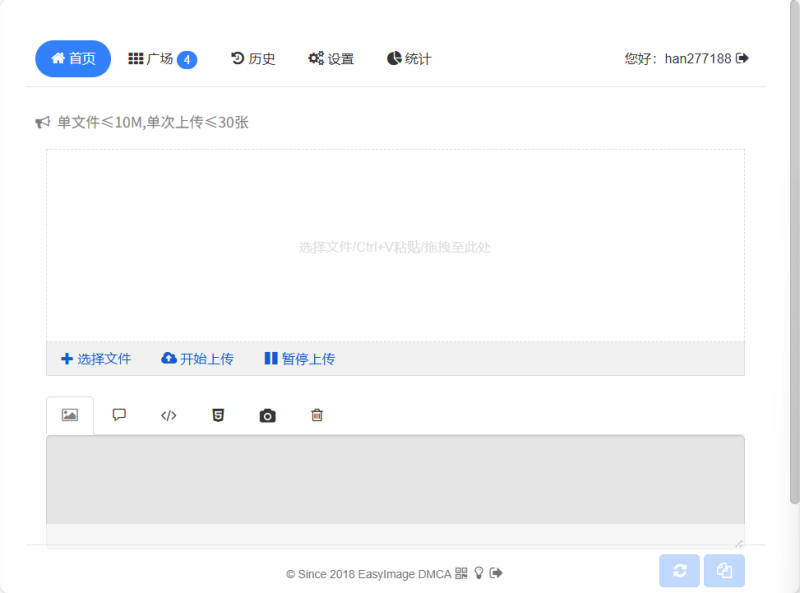
Task: Click 选择文件 to choose files
Action: point(96,359)
